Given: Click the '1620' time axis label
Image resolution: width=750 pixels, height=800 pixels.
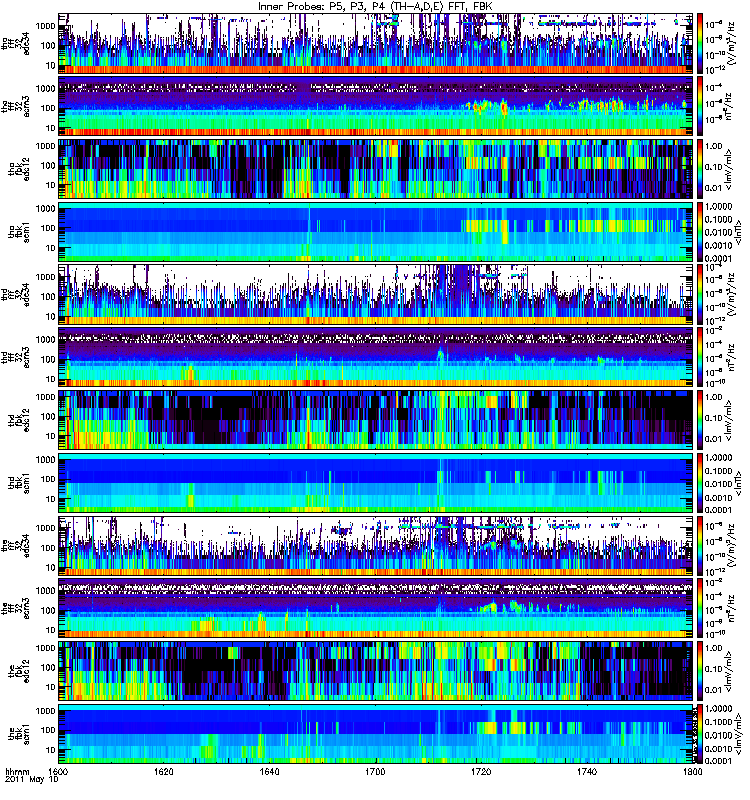Looking at the screenshot, I should tap(163, 771).
